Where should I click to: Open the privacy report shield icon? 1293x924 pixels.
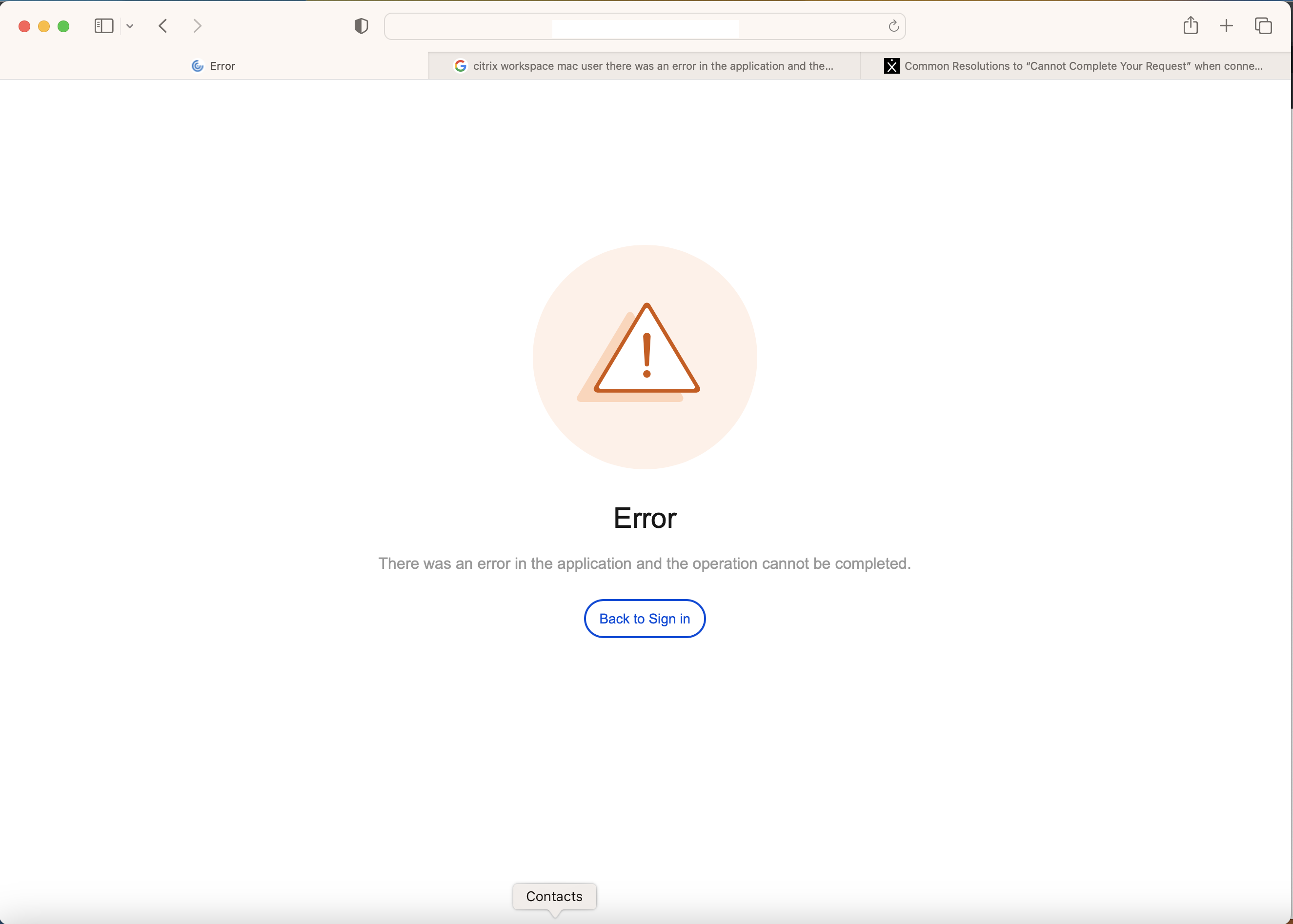[x=361, y=26]
